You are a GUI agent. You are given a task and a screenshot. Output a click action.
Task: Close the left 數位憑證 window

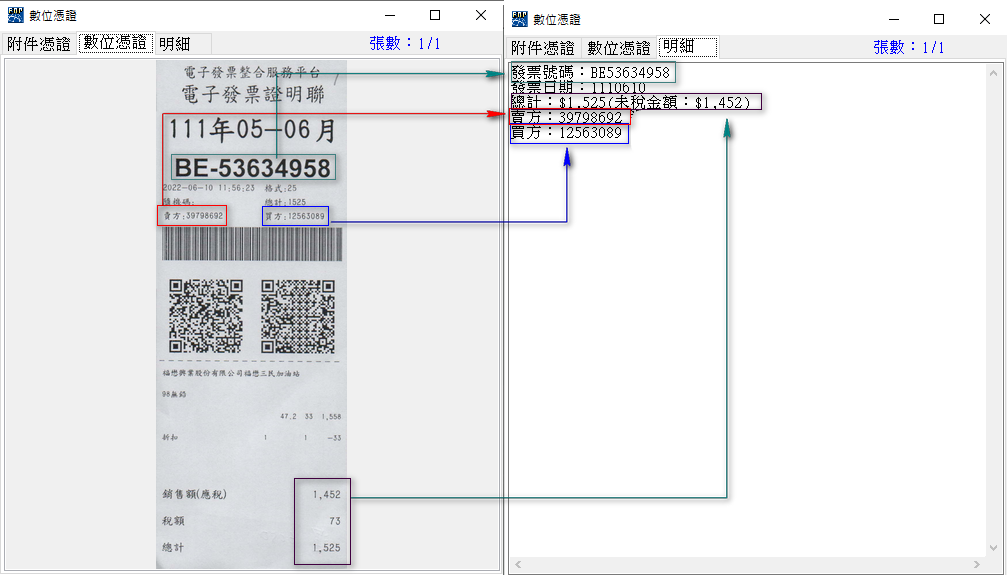click(480, 15)
